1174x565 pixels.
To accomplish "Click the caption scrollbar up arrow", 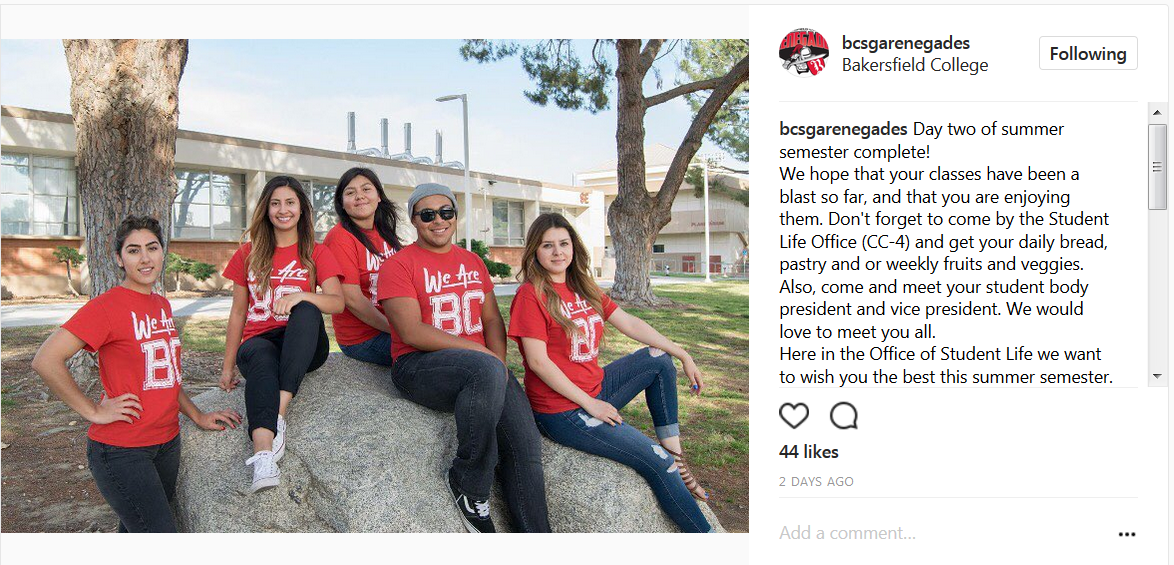I will coord(1157,113).
